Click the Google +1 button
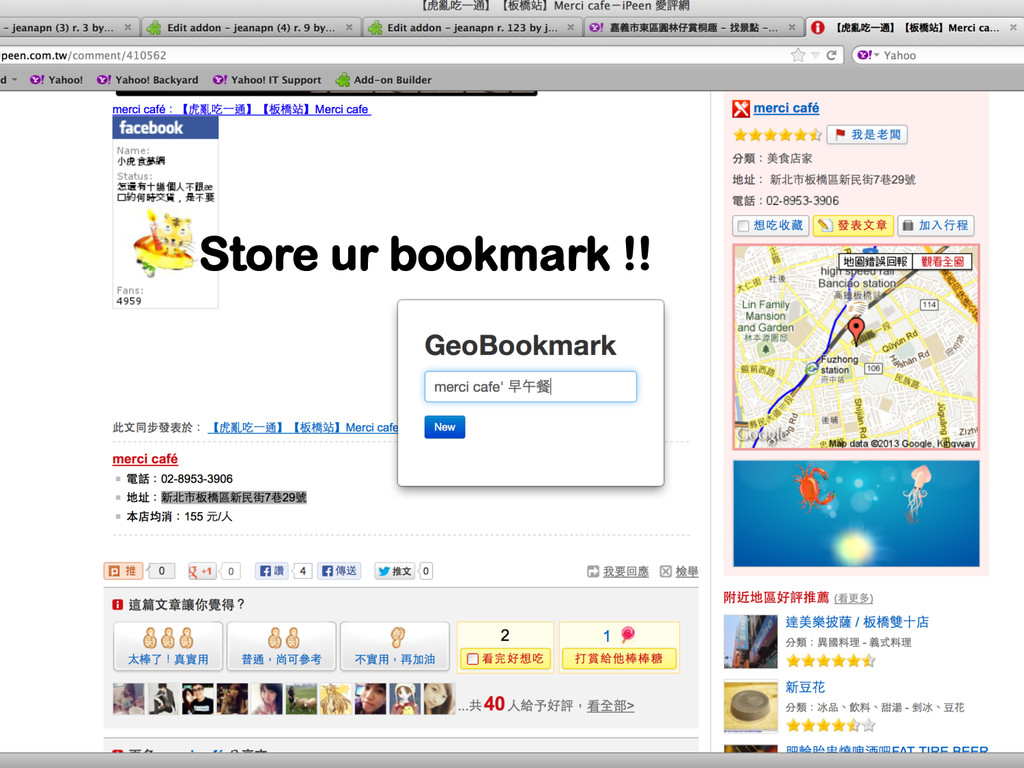 pyautogui.click(x=202, y=571)
